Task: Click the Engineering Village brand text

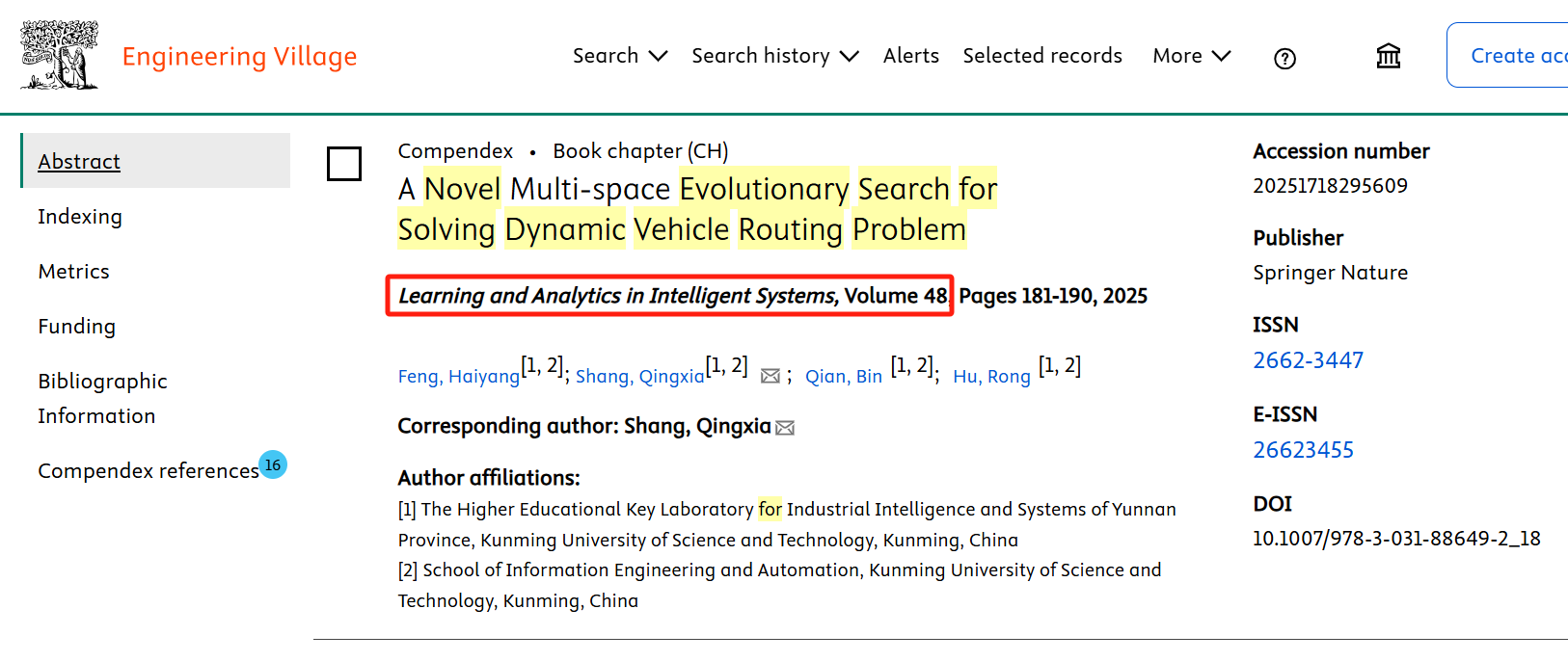Action: pos(239,57)
